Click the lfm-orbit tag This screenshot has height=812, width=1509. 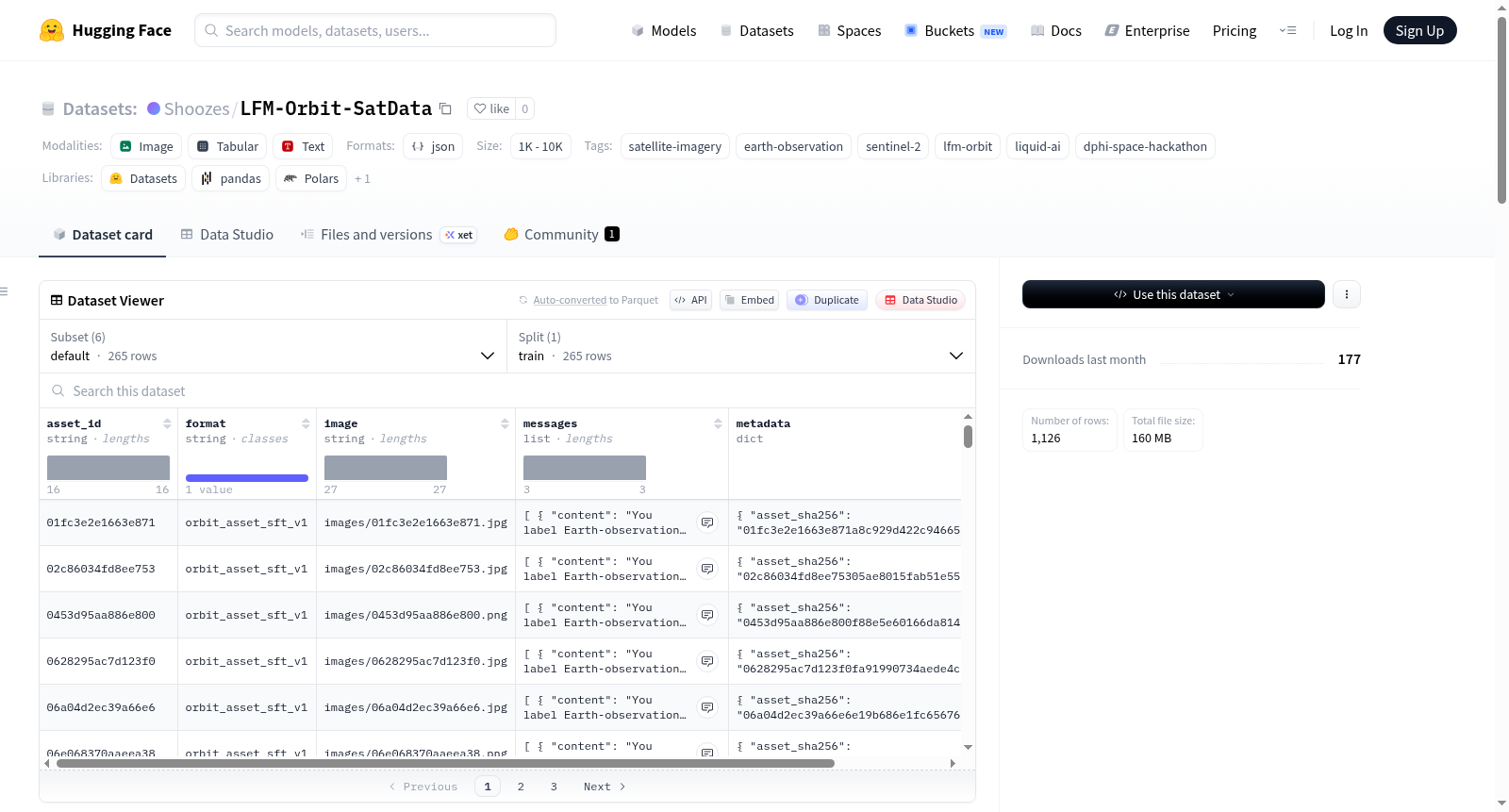(x=968, y=146)
